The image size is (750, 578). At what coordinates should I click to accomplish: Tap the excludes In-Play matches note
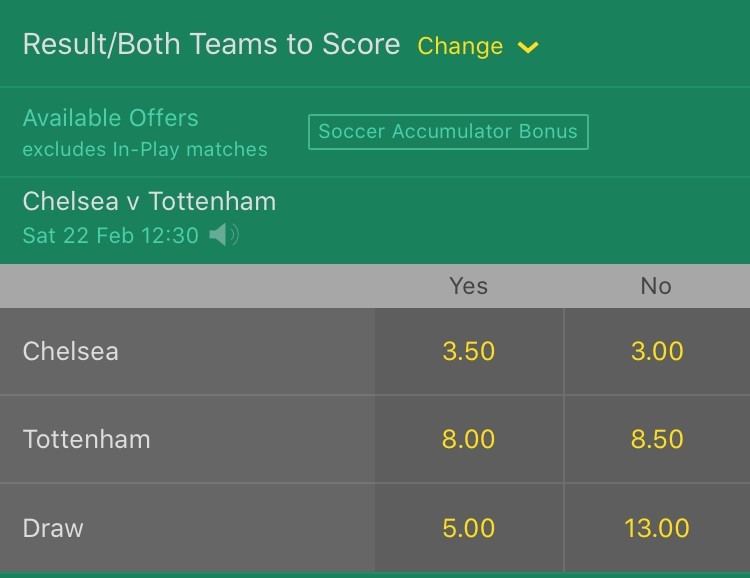(145, 150)
